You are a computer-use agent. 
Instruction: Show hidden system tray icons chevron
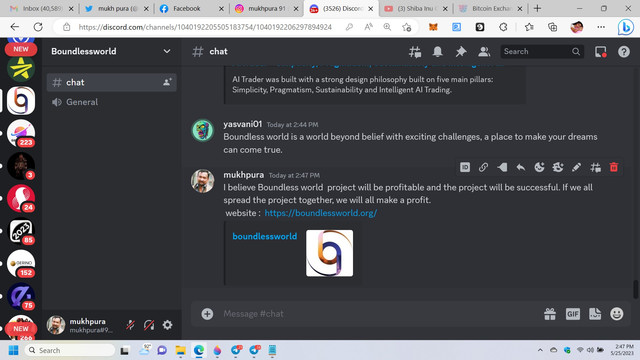pos(540,350)
